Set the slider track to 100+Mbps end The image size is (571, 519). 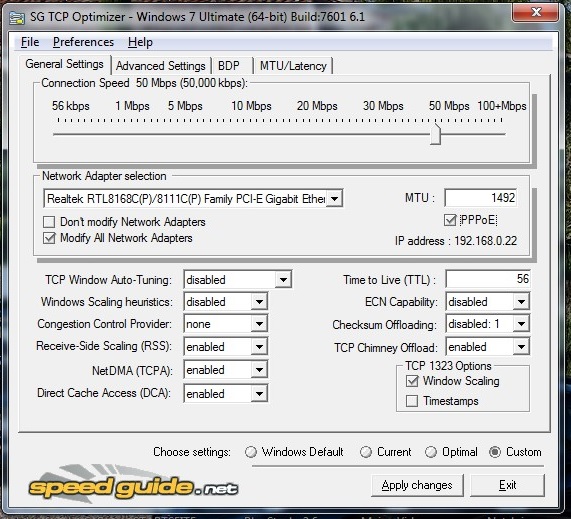502,134
